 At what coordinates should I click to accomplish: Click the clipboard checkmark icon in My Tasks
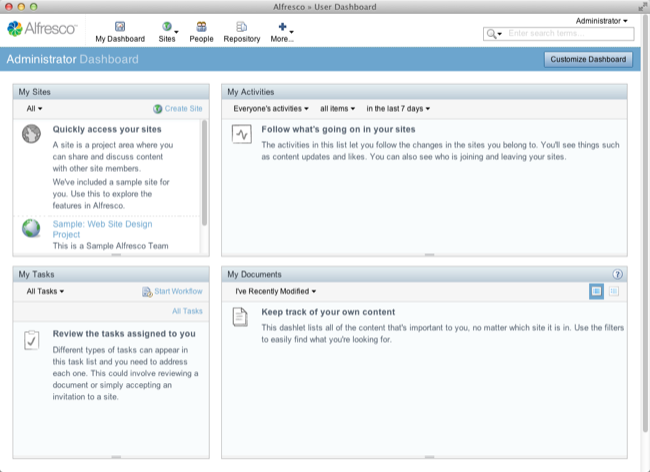click(32, 340)
